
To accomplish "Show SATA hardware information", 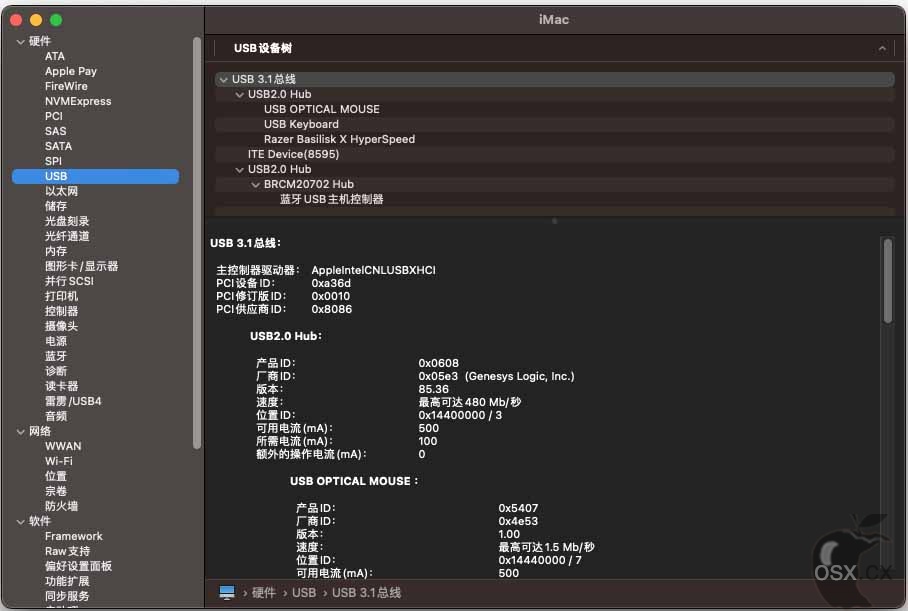I will (x=58, y=147).
